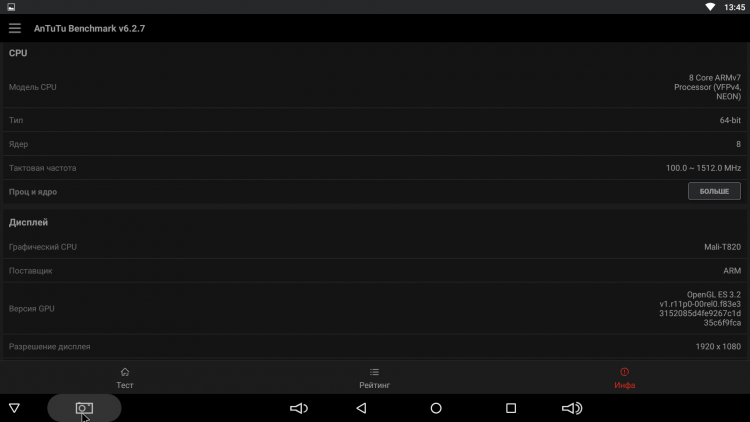The image size is (750, 422).
Task: Go back using the triangle navigation button
Action: (362, 408)
